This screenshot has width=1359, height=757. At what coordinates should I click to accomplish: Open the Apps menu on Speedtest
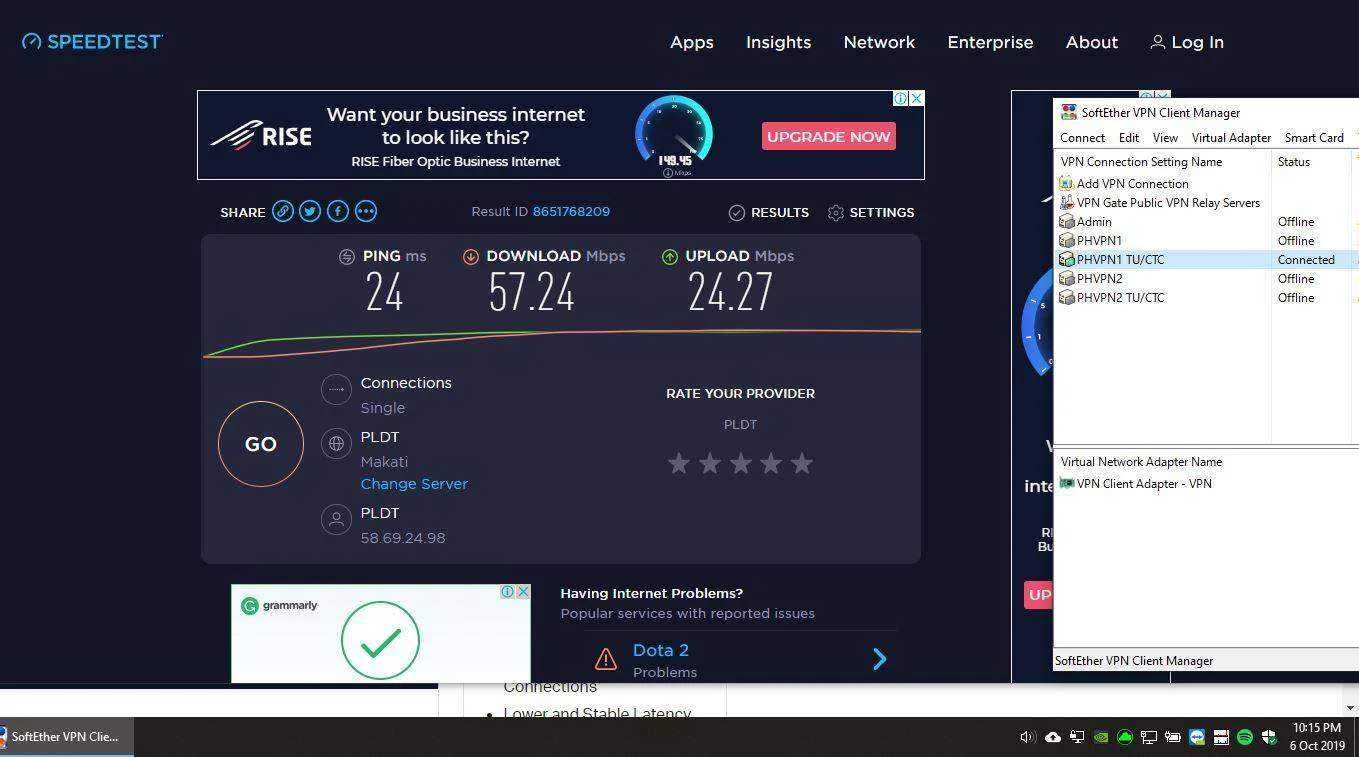pos(692,42)
